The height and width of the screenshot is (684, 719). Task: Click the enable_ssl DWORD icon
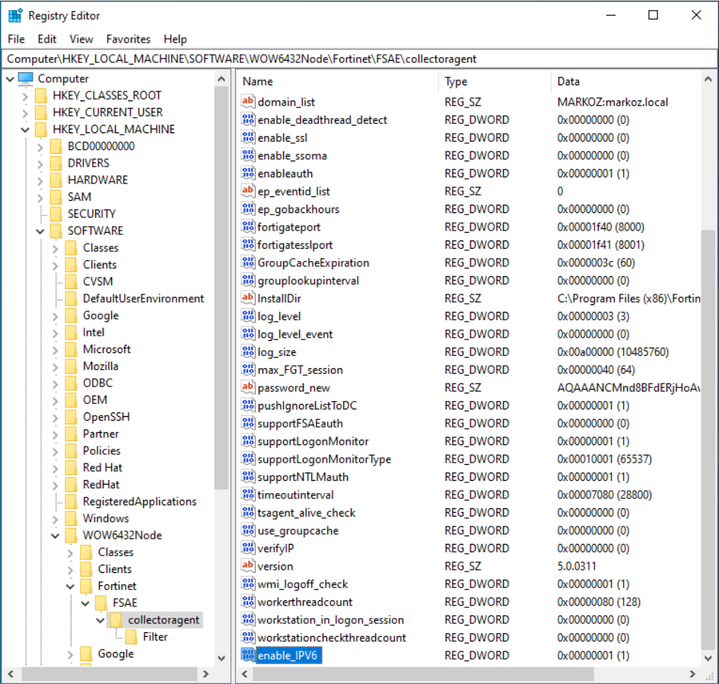point(248,137)
